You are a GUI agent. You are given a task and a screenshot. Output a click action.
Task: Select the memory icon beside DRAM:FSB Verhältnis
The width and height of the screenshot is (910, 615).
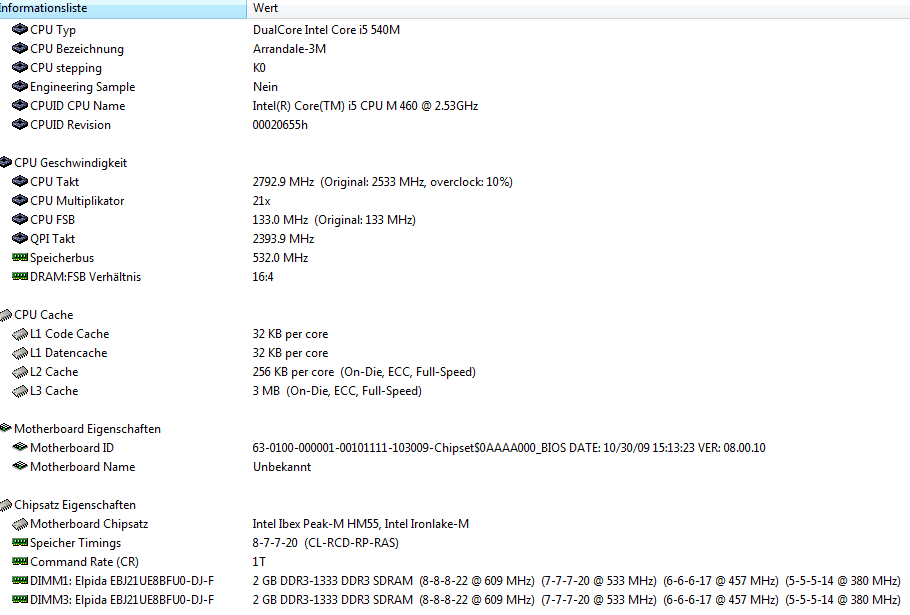(20, 276)
